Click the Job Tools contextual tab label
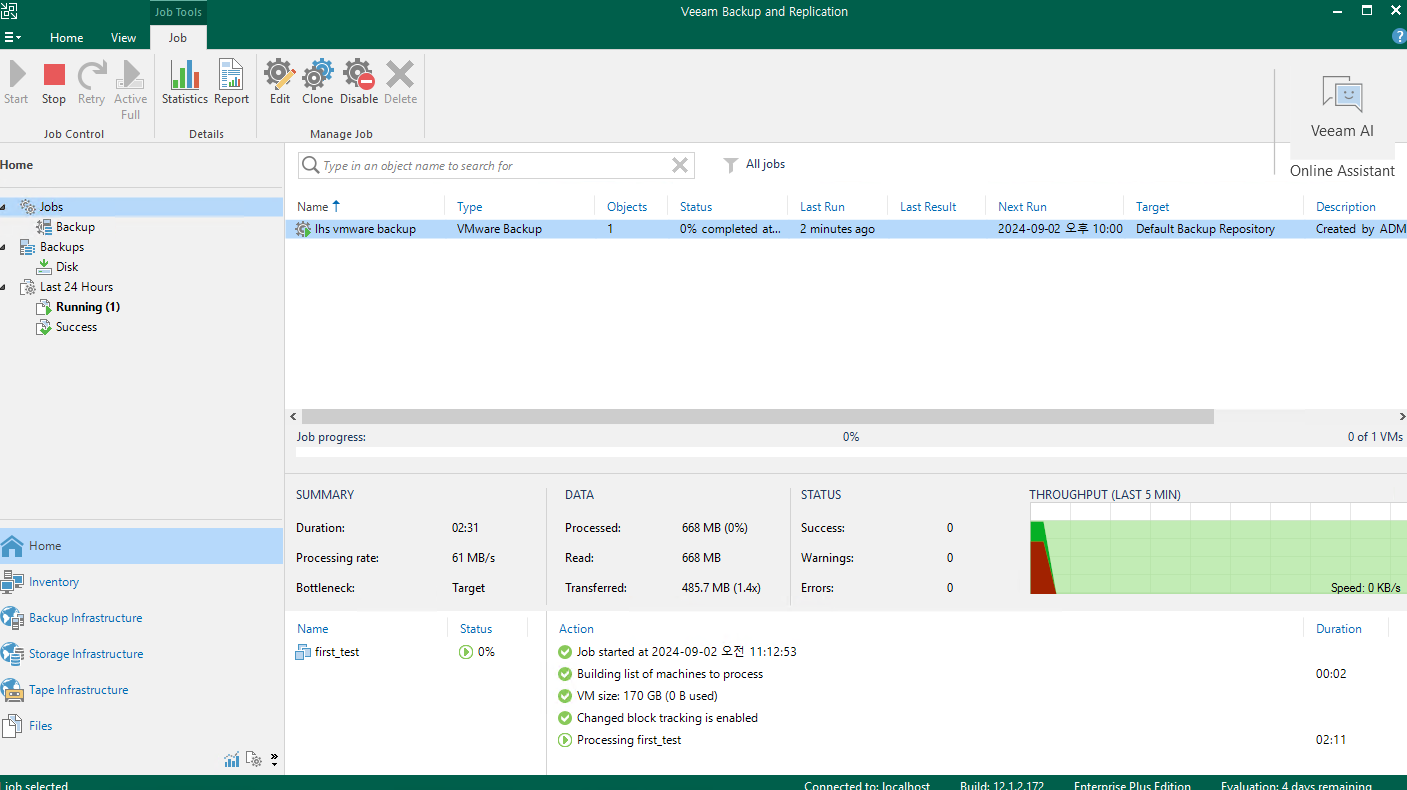The width and height of the screenshot is (1407, 790). coord(178,12)
